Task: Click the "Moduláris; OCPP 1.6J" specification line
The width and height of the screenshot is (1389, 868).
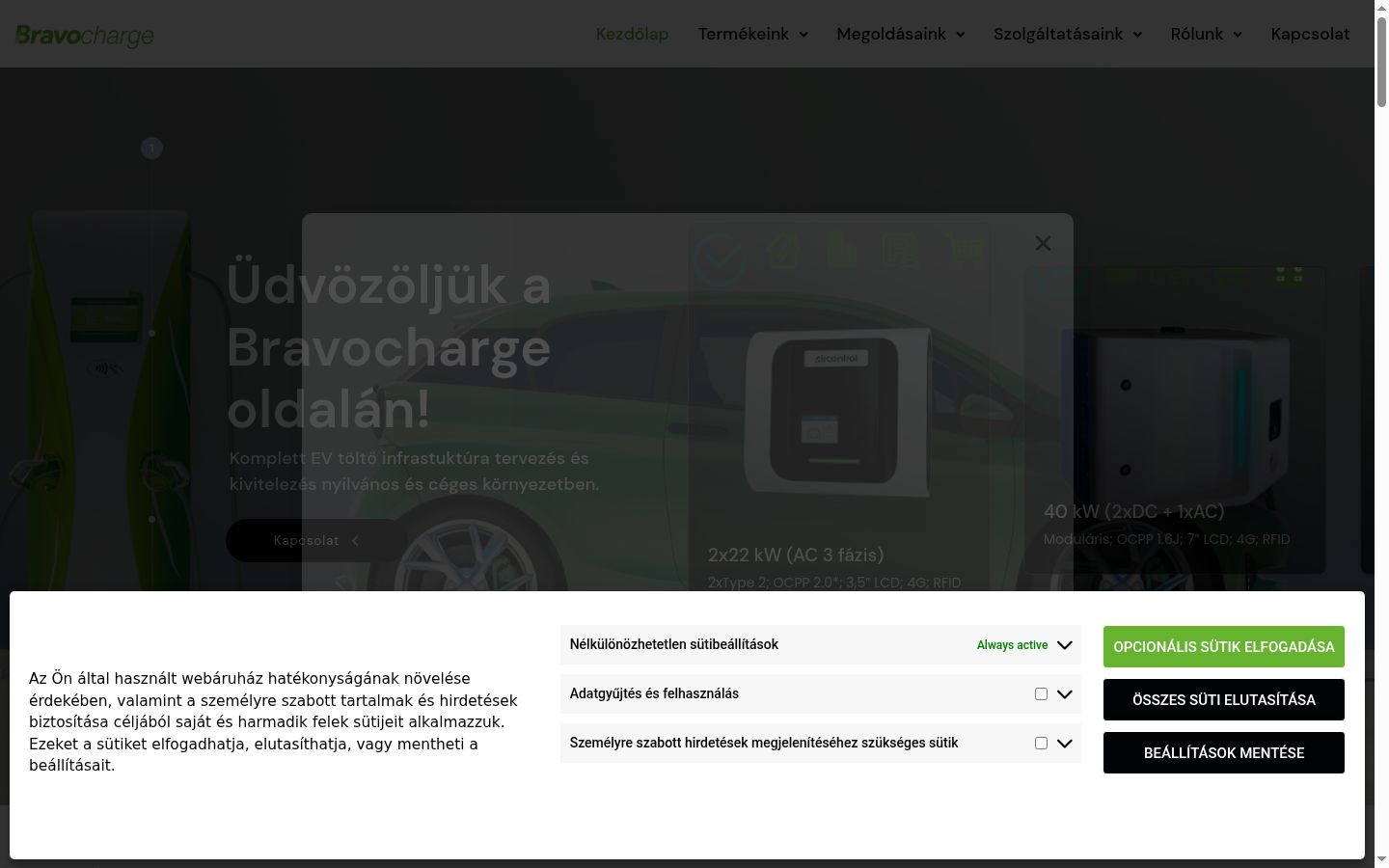Action: pos(1166,539)
